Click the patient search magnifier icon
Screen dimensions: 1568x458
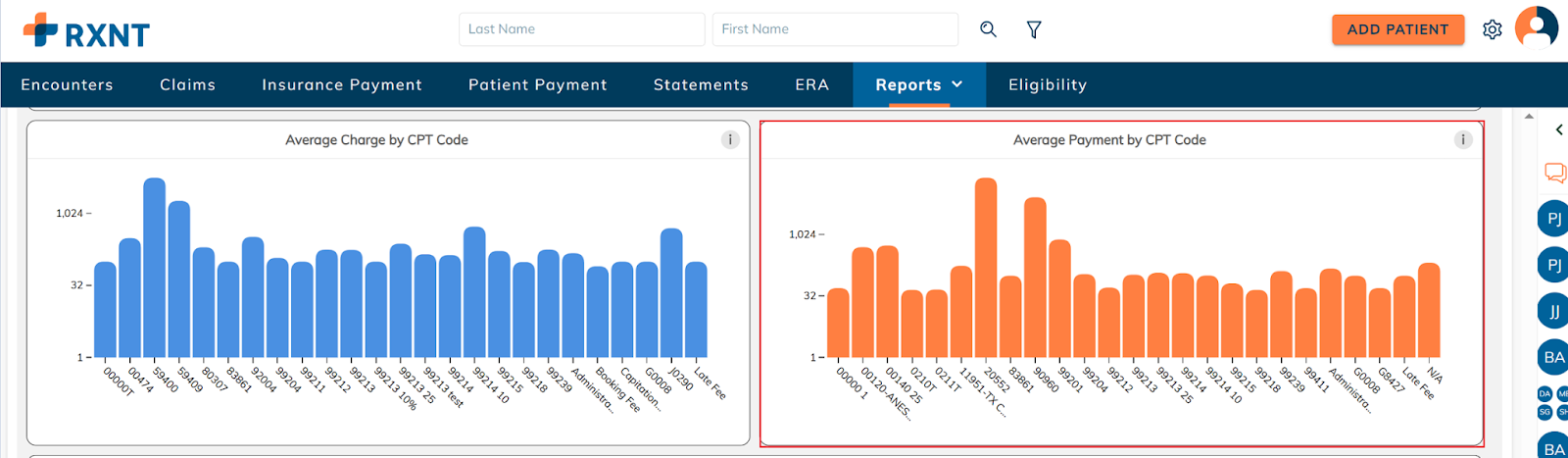[x=988, y=29]
